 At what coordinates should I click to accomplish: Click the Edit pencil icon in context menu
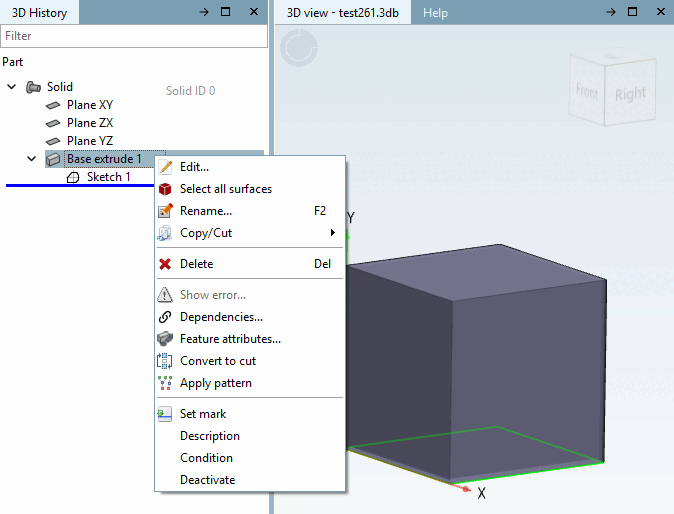point(165,167)
